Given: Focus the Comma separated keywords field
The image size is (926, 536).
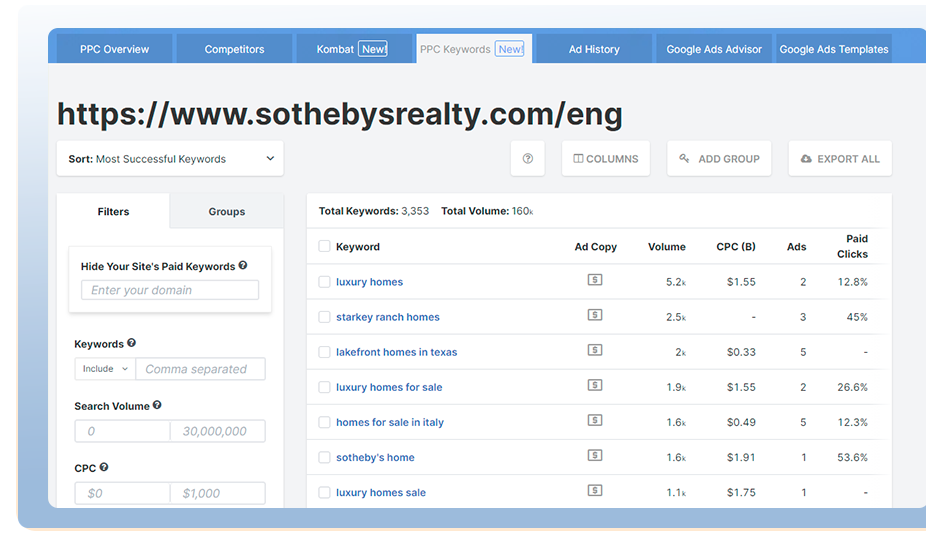Looking at the screenshot, I should [x=201, y=369].
